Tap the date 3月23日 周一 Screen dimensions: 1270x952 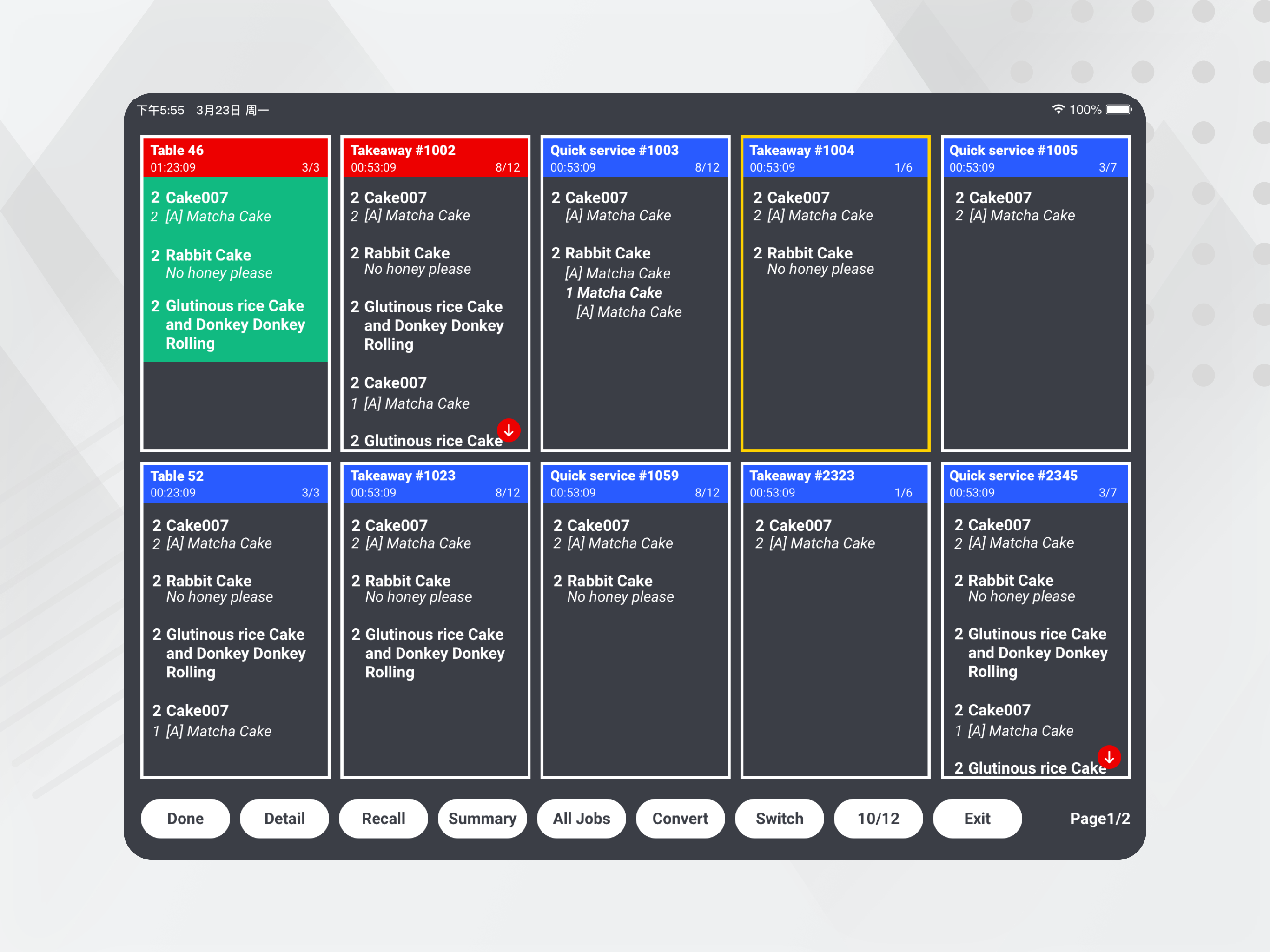232,110
